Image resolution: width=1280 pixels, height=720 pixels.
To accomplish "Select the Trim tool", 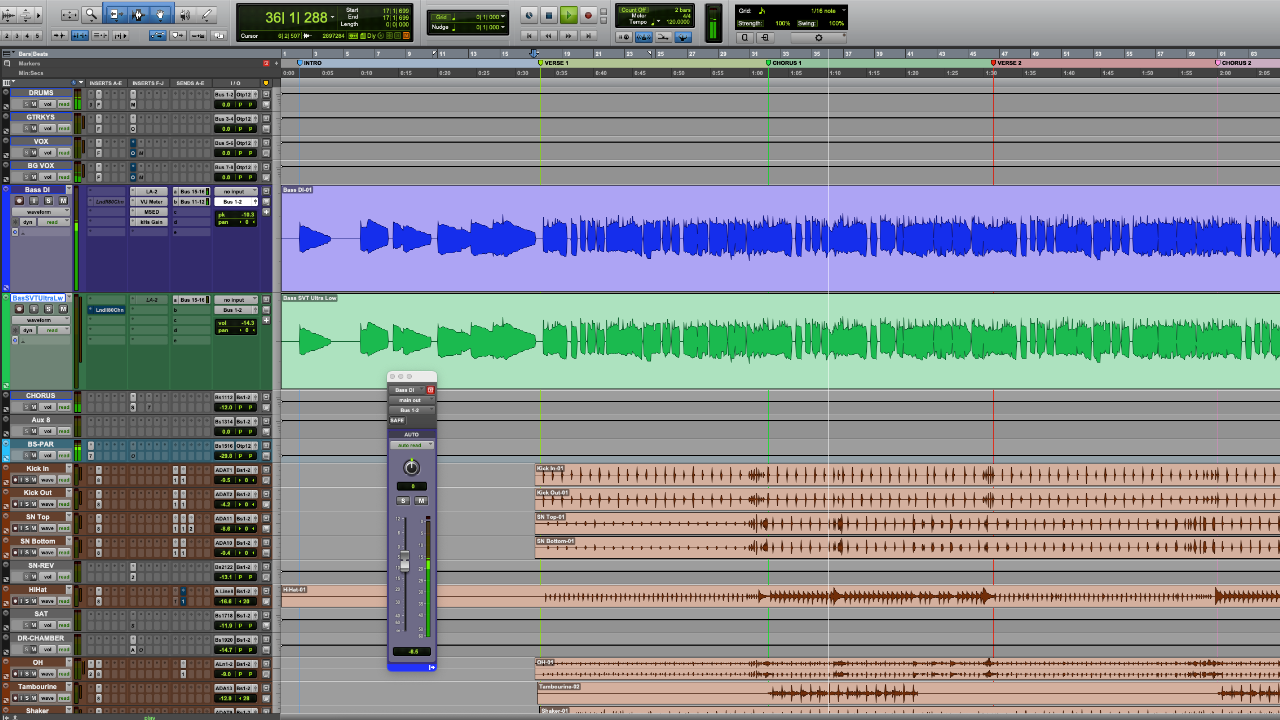I will point(115,15).
